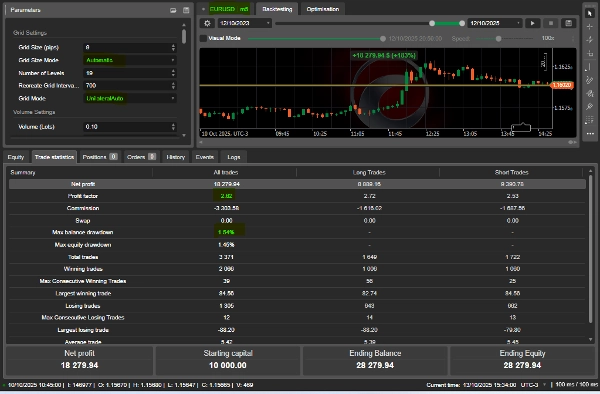Click the Short Trades column header
The image size is (600, 394).
512,173
